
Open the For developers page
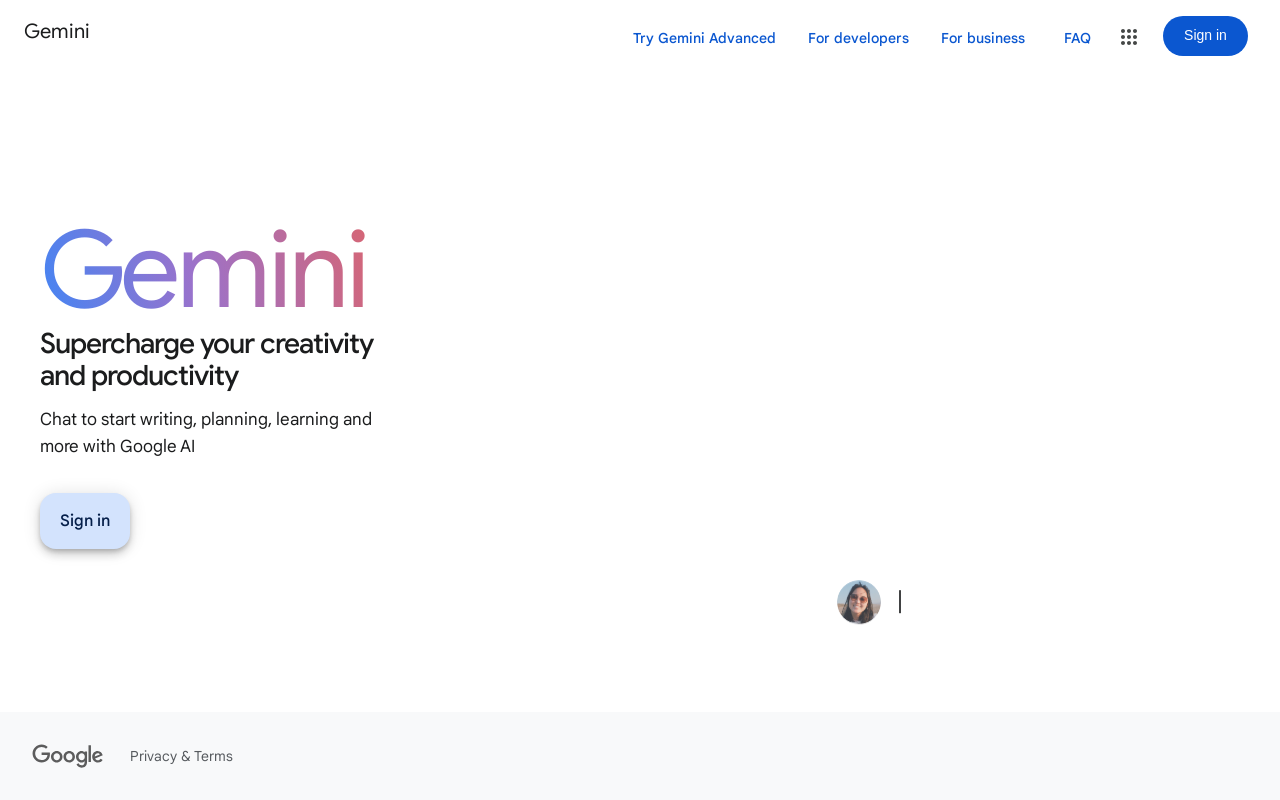point(857,36)
